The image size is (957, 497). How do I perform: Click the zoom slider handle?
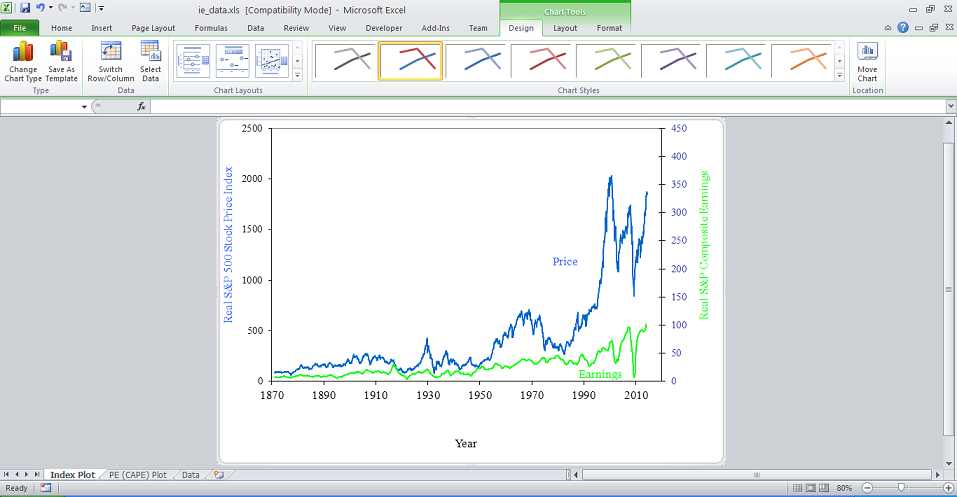coord(902,488)
